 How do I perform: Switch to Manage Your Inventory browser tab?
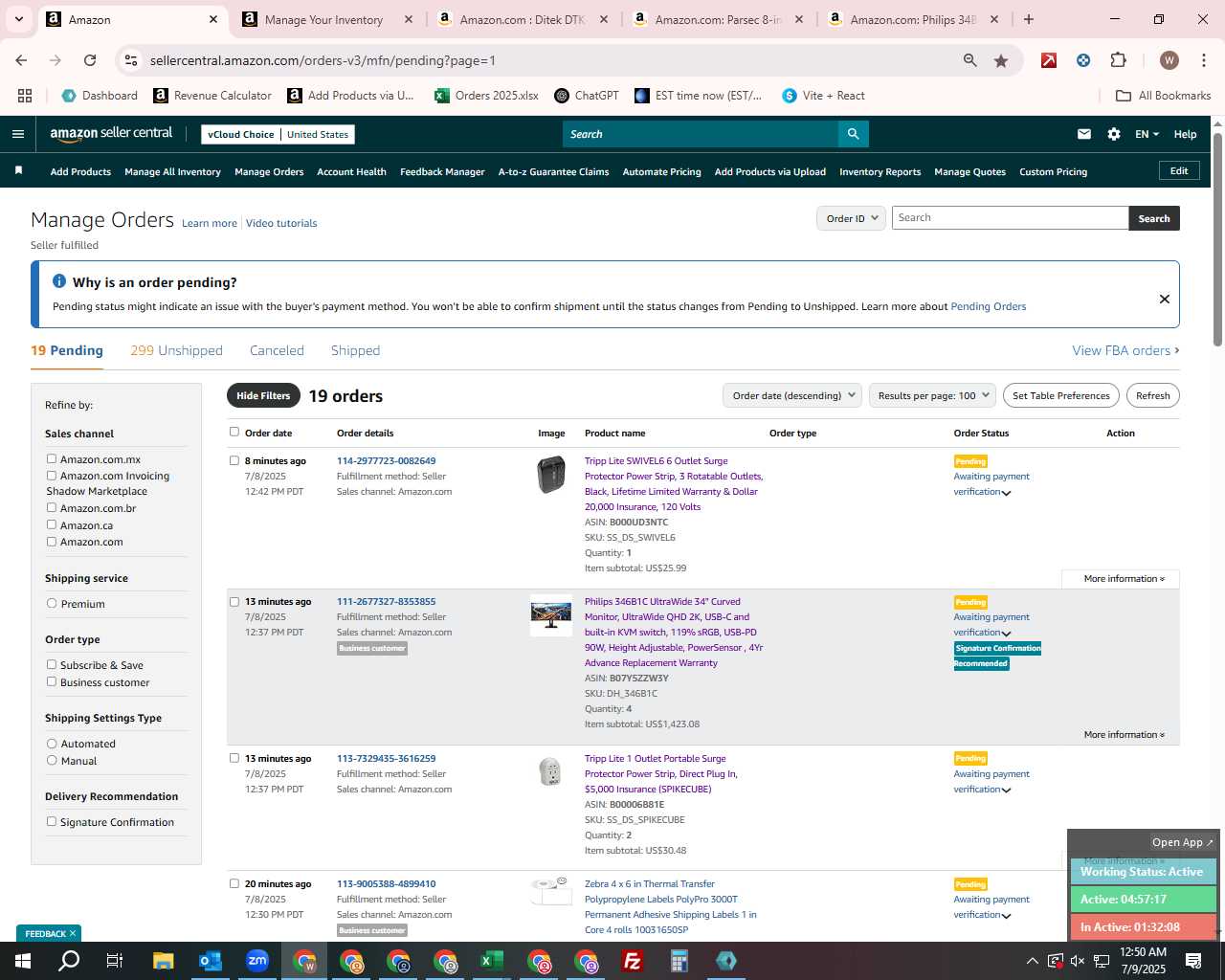click(x=323, y=19)
